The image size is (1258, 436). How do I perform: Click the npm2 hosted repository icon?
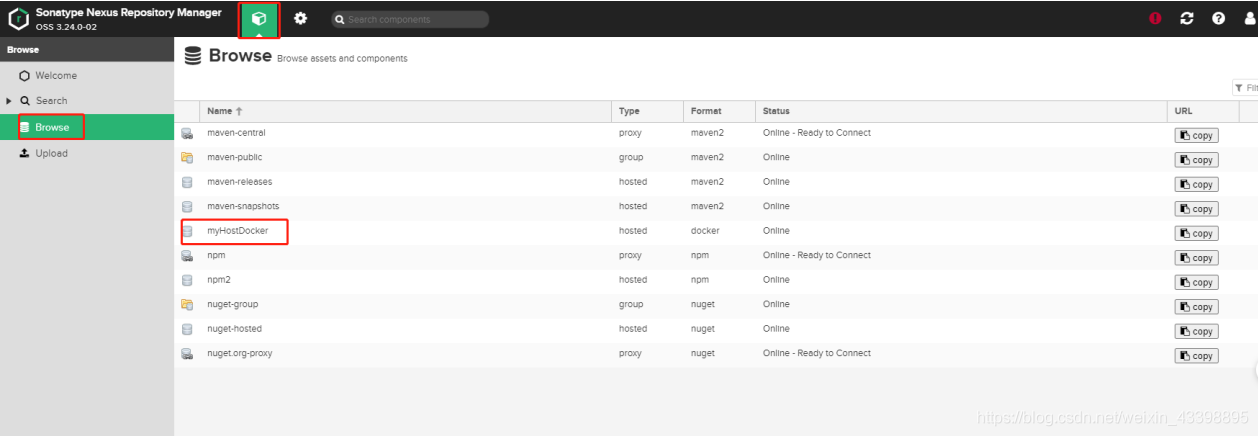[187, 280]
